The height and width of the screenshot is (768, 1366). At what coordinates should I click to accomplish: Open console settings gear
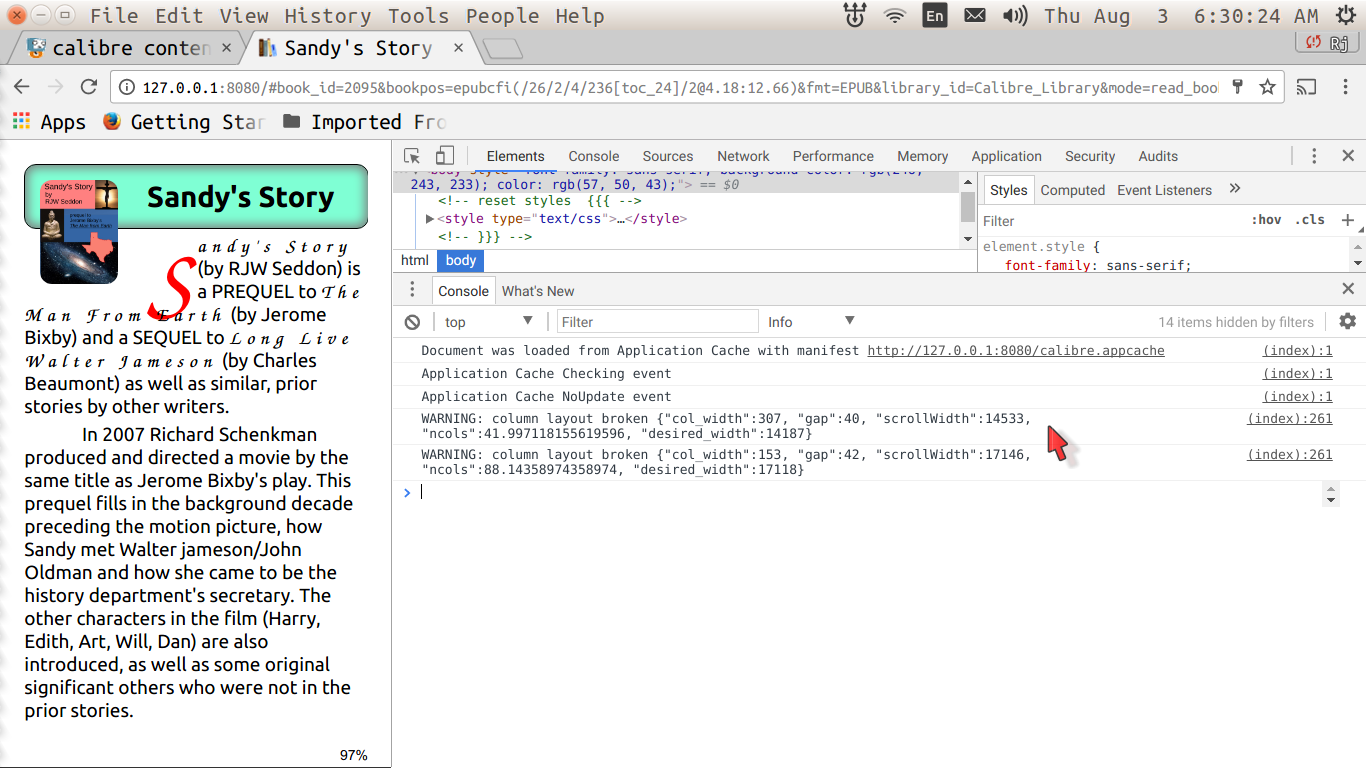[1348, 321]
